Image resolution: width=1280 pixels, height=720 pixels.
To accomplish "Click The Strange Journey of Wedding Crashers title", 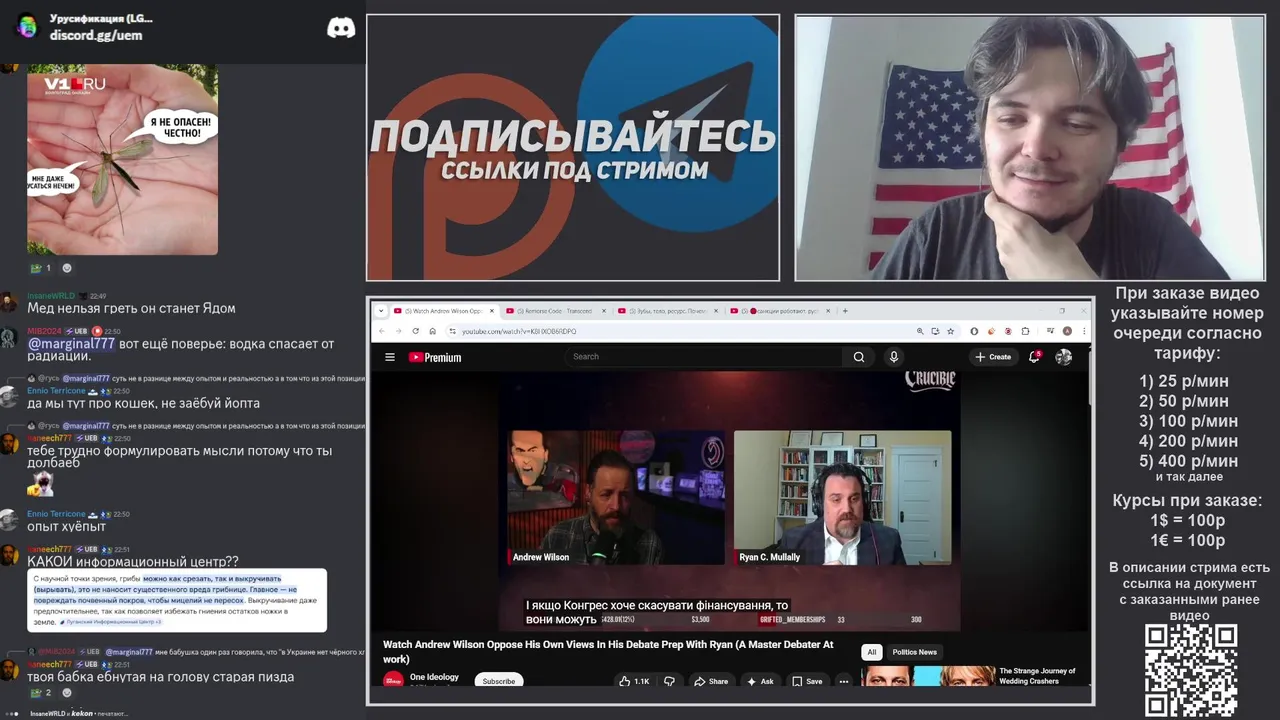I will [1037, 676].
